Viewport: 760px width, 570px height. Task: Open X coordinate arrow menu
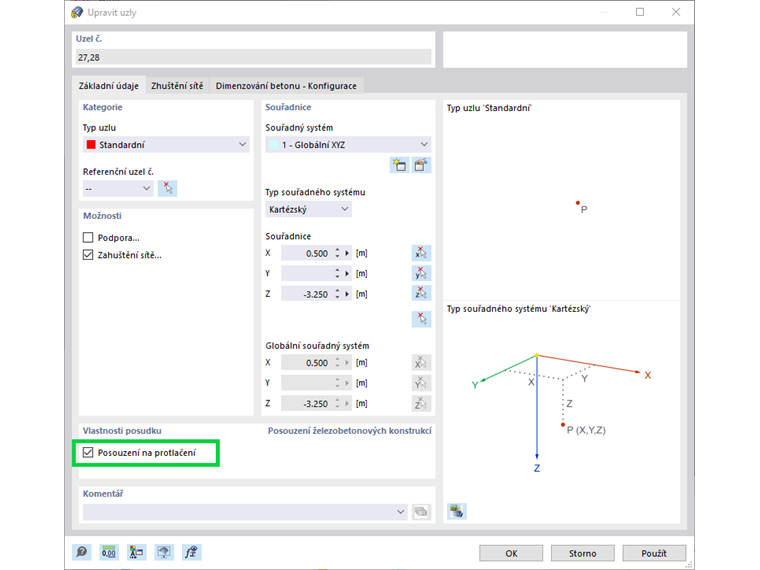click(x=347, y=253)
